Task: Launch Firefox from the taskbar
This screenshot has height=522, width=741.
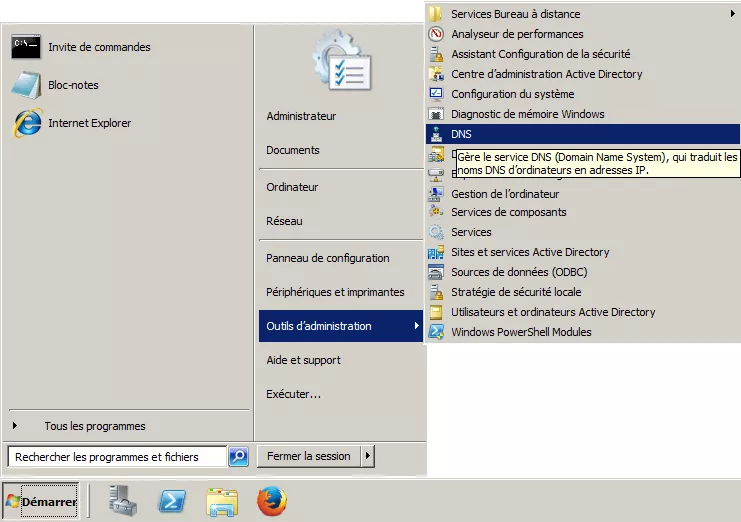Action: click(x=272, y=501)
